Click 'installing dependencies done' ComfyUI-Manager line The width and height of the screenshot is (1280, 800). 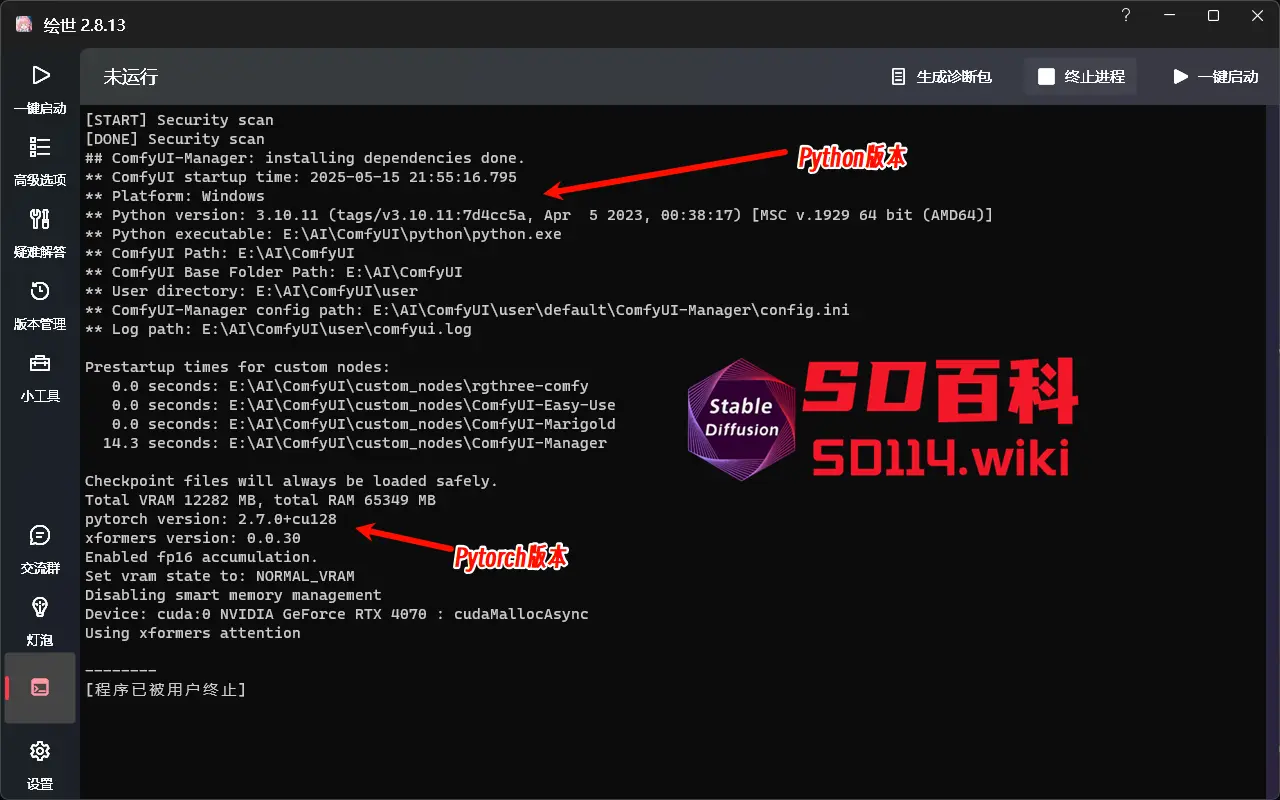tap(305, 158)
